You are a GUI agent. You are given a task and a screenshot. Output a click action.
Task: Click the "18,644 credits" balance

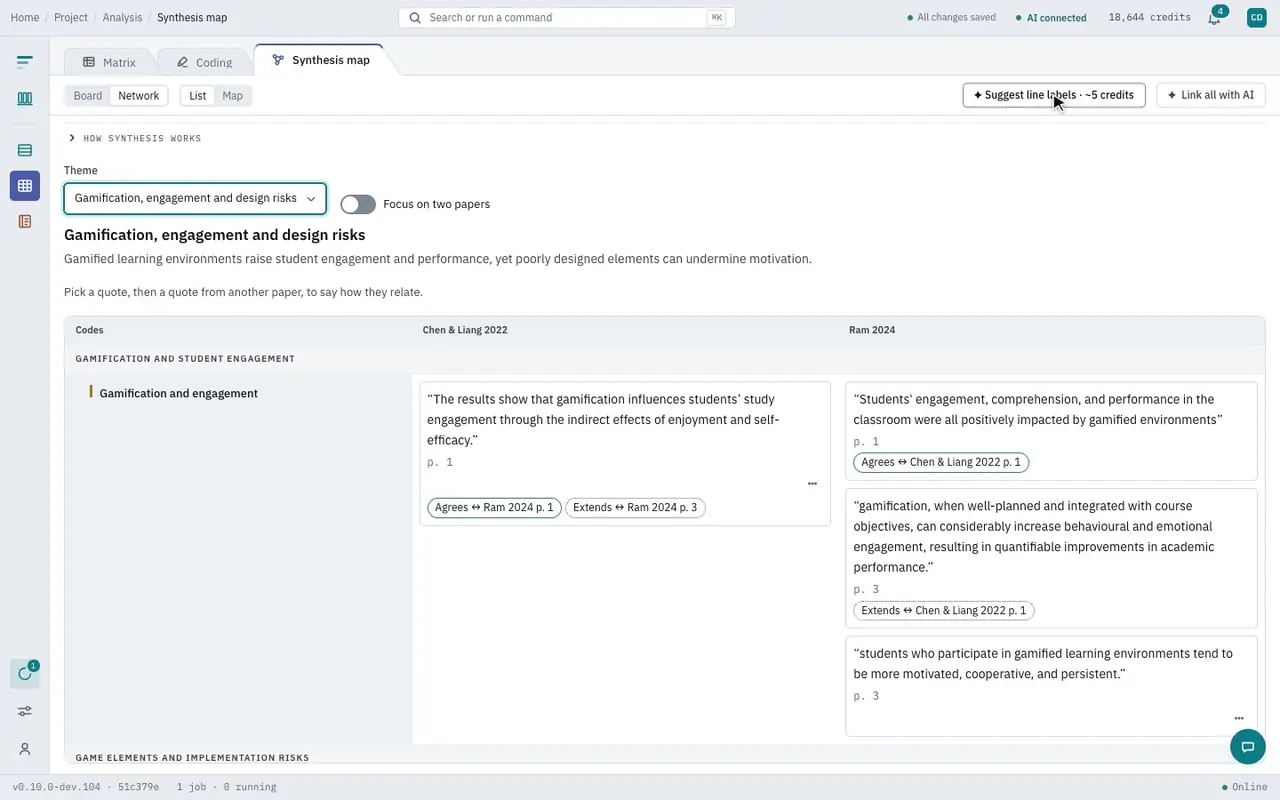(1150, 18)
